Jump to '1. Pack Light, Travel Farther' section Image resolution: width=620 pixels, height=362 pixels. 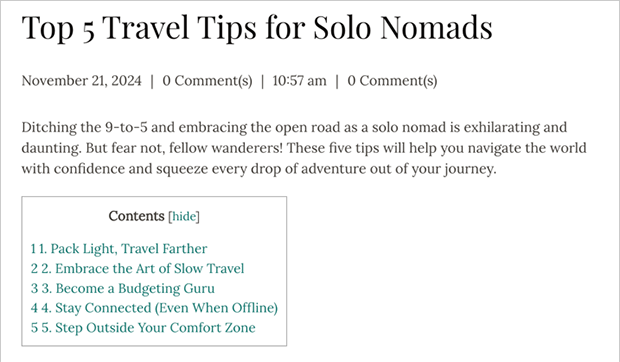point(119,249)
